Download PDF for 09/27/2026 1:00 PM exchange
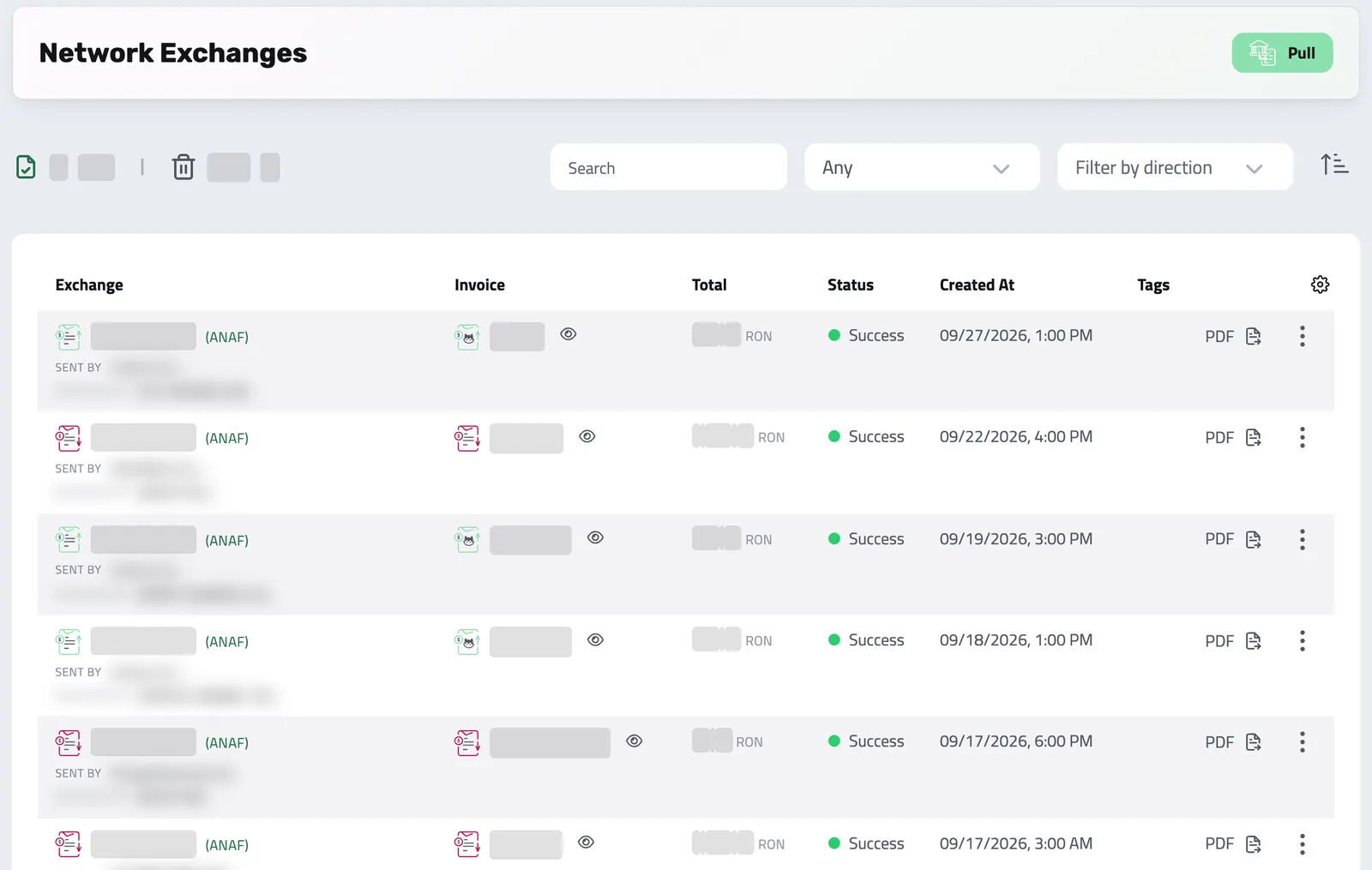 [x=1233, y=336]
